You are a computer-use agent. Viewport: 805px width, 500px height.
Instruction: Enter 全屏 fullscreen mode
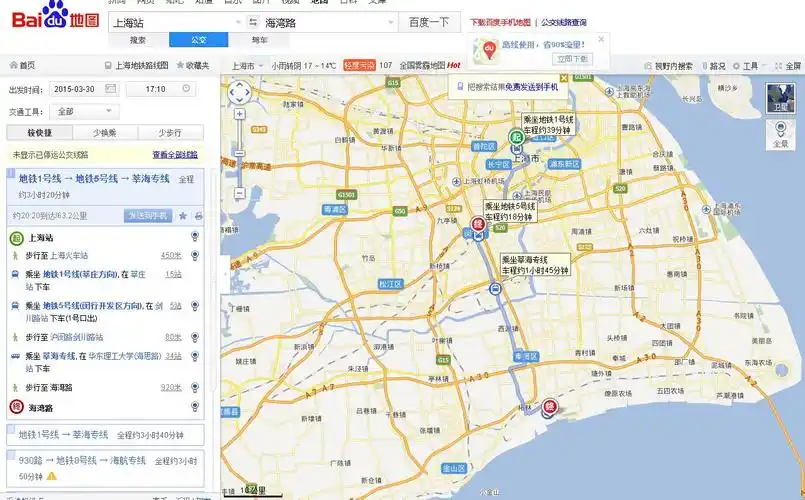coord(788,66)
